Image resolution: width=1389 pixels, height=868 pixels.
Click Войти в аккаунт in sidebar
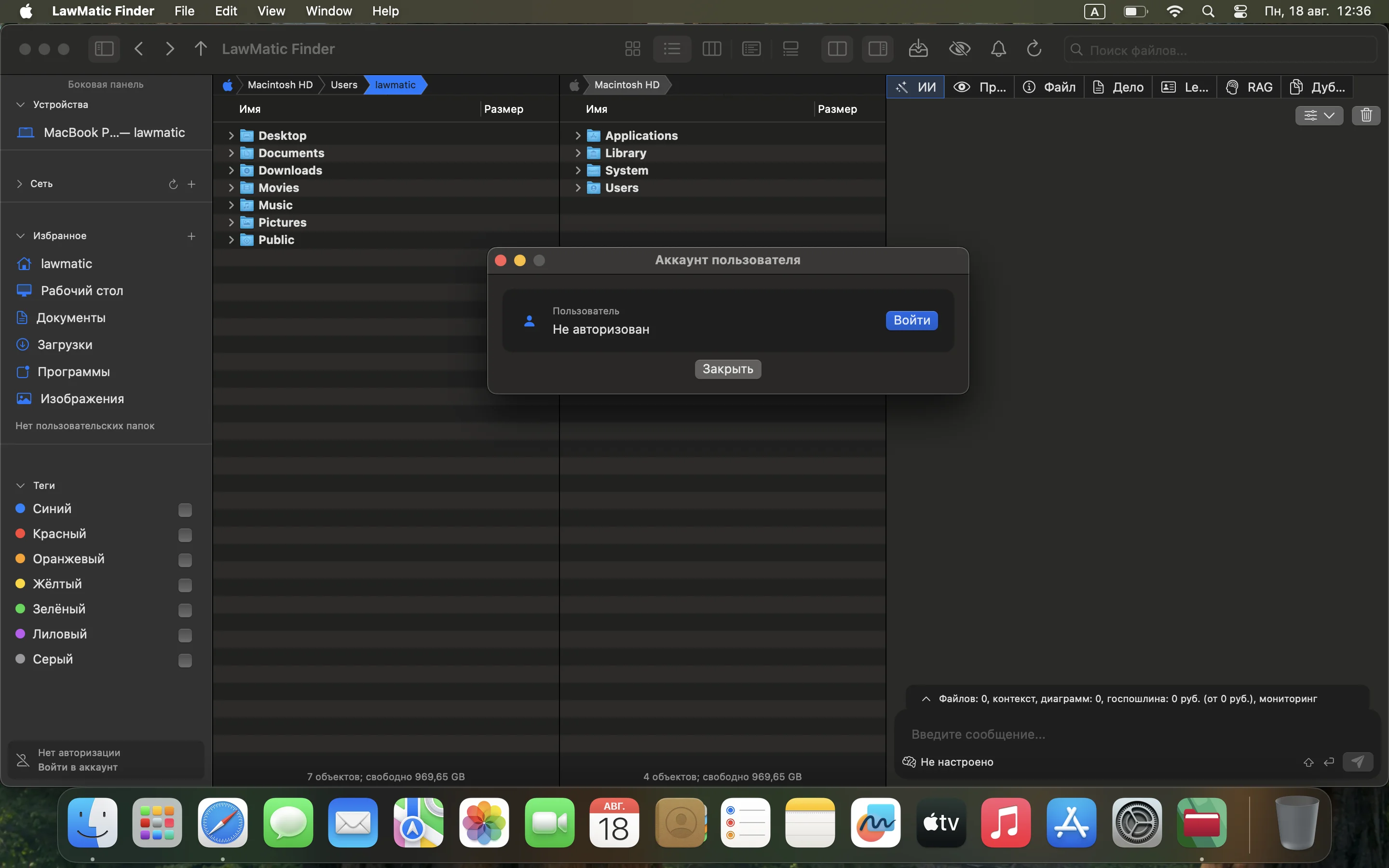point(78,768)
